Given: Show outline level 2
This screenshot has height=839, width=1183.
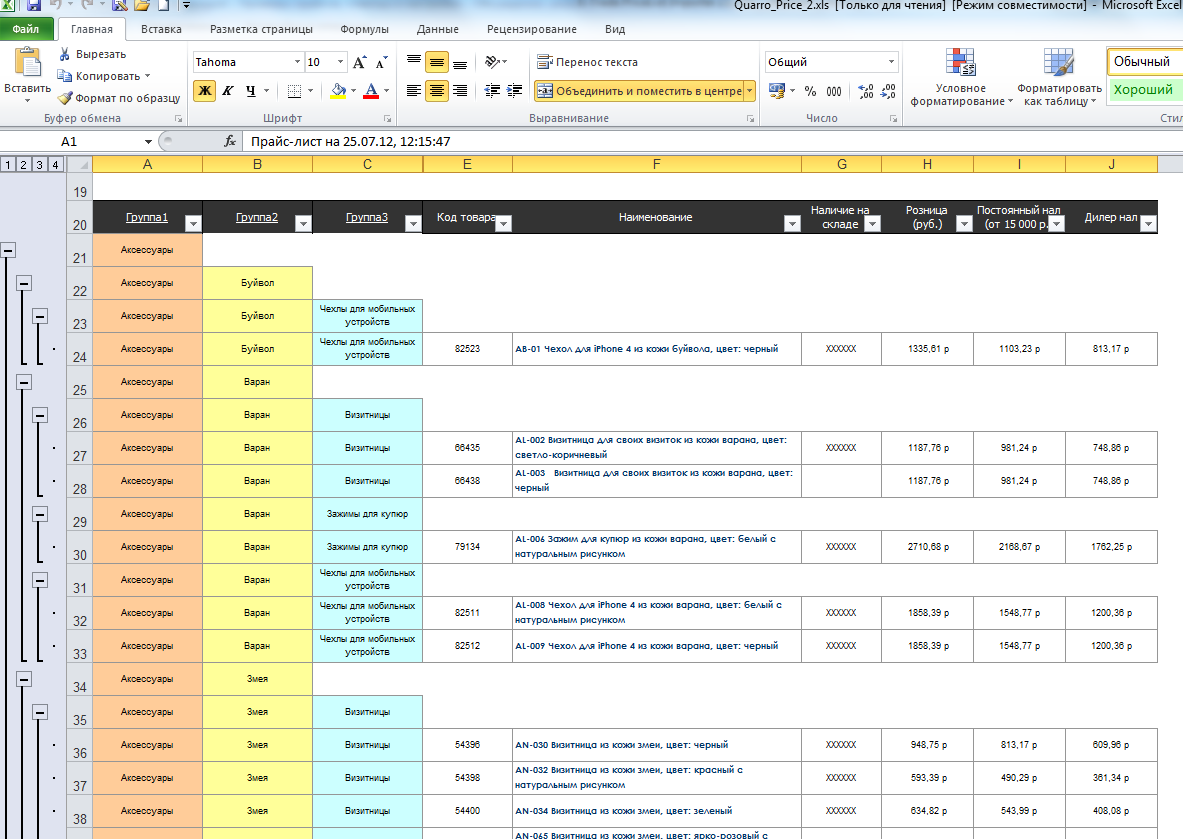Looking at the screenshot, I should click(23, 164).
